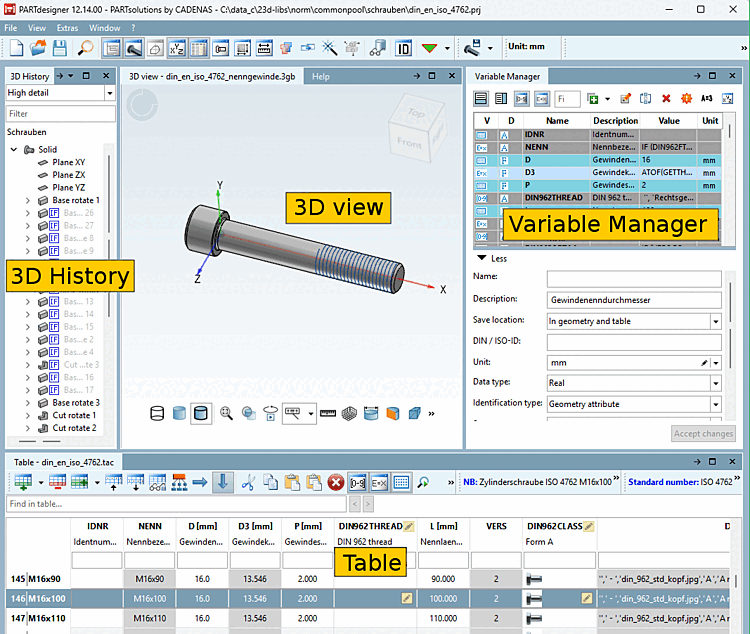750x634 pixels.
Task: Select Plane XY in history tree
Action: [68, 162]
